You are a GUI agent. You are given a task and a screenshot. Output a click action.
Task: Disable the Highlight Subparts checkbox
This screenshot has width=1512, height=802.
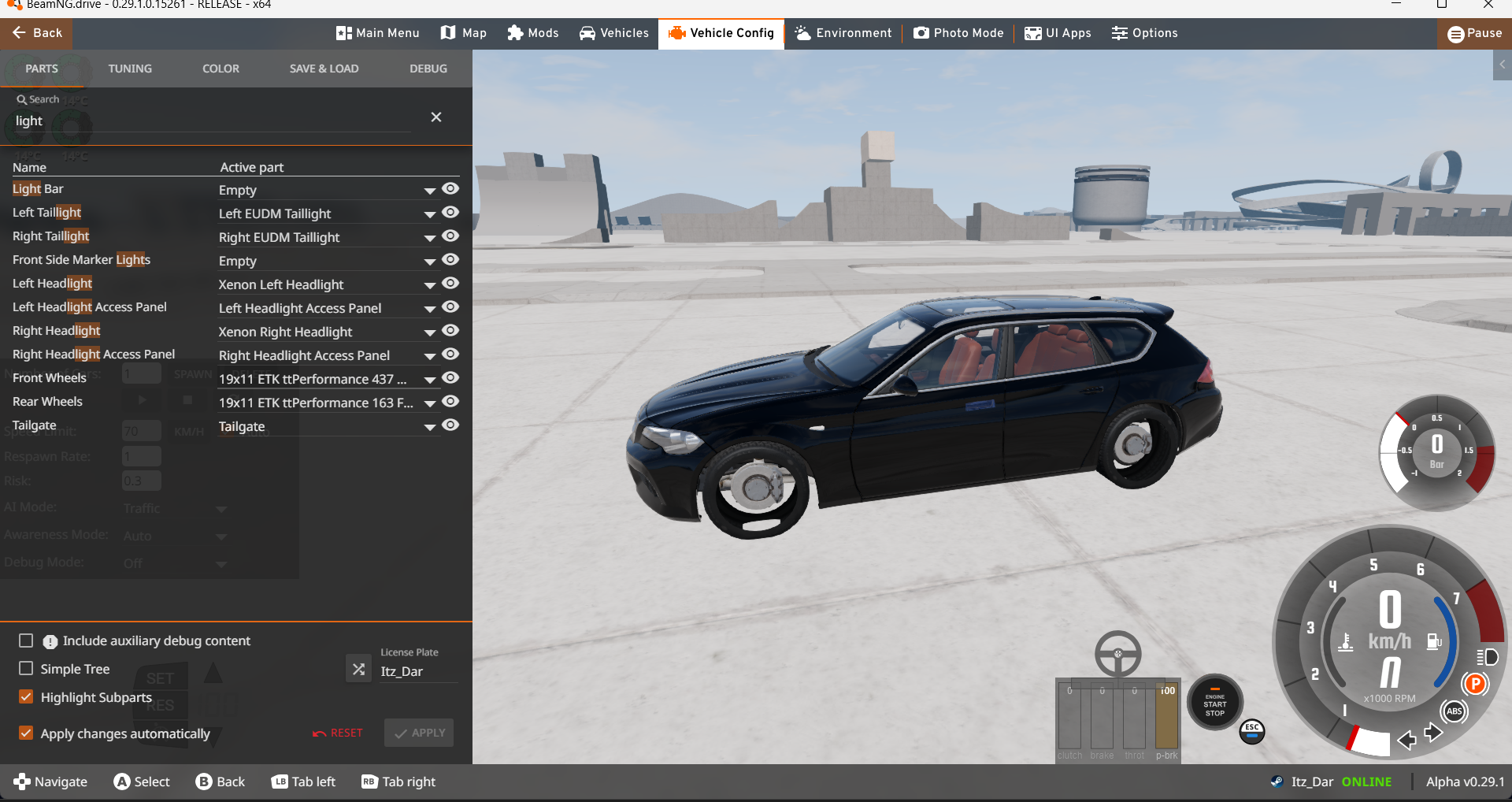tap(26, 697)
